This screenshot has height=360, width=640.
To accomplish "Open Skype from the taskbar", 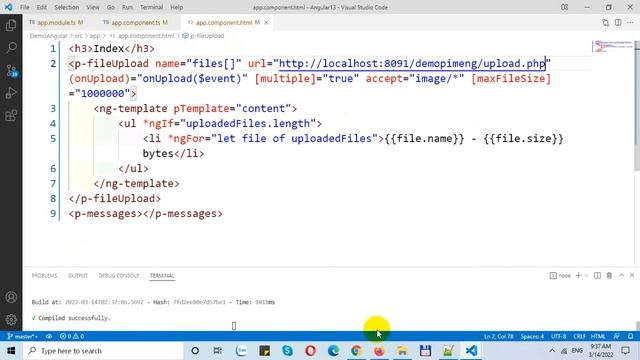I will [287, 351].
